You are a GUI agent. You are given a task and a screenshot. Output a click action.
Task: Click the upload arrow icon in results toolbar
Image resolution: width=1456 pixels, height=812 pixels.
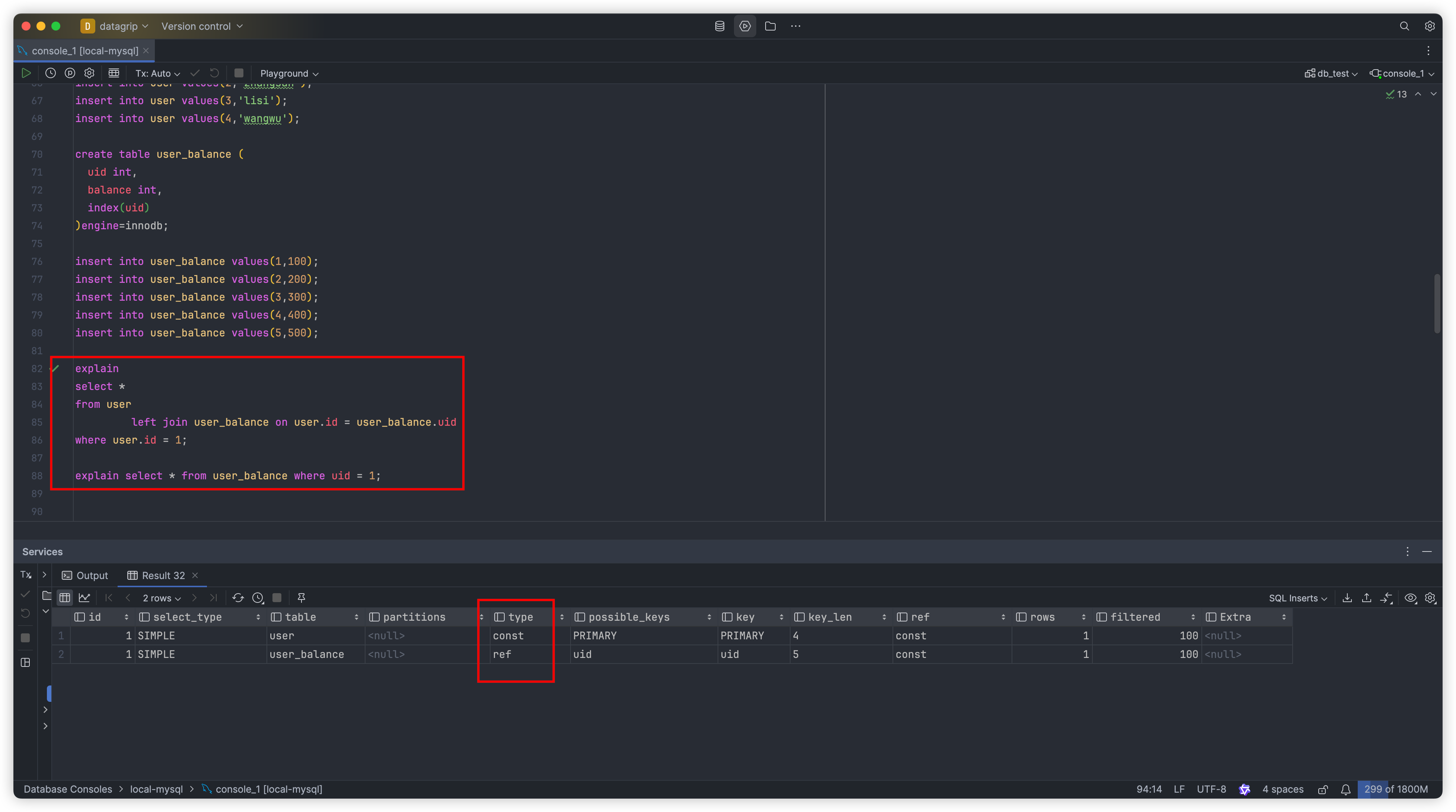[1367, 598]
